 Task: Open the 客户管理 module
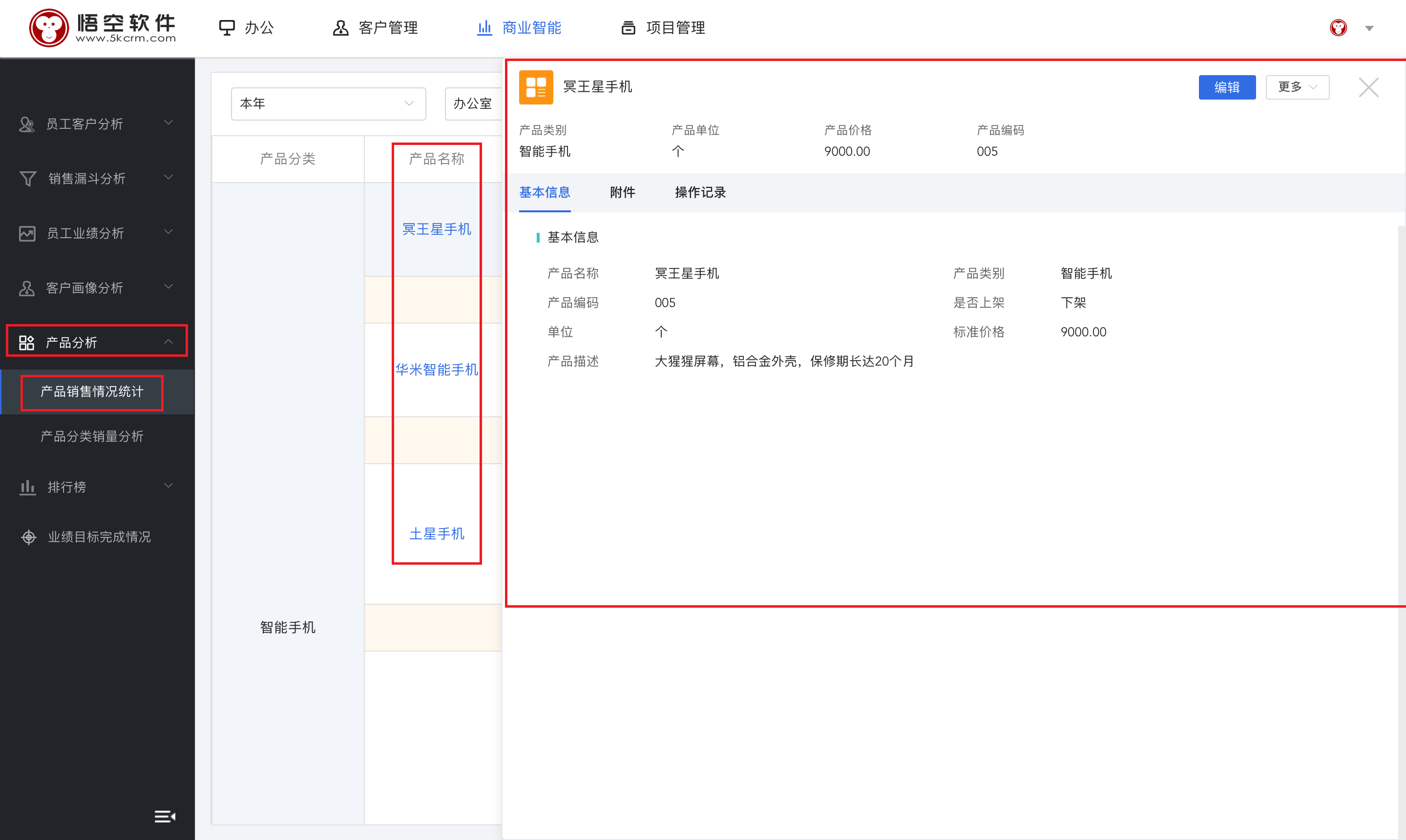[x=375, y=28]
